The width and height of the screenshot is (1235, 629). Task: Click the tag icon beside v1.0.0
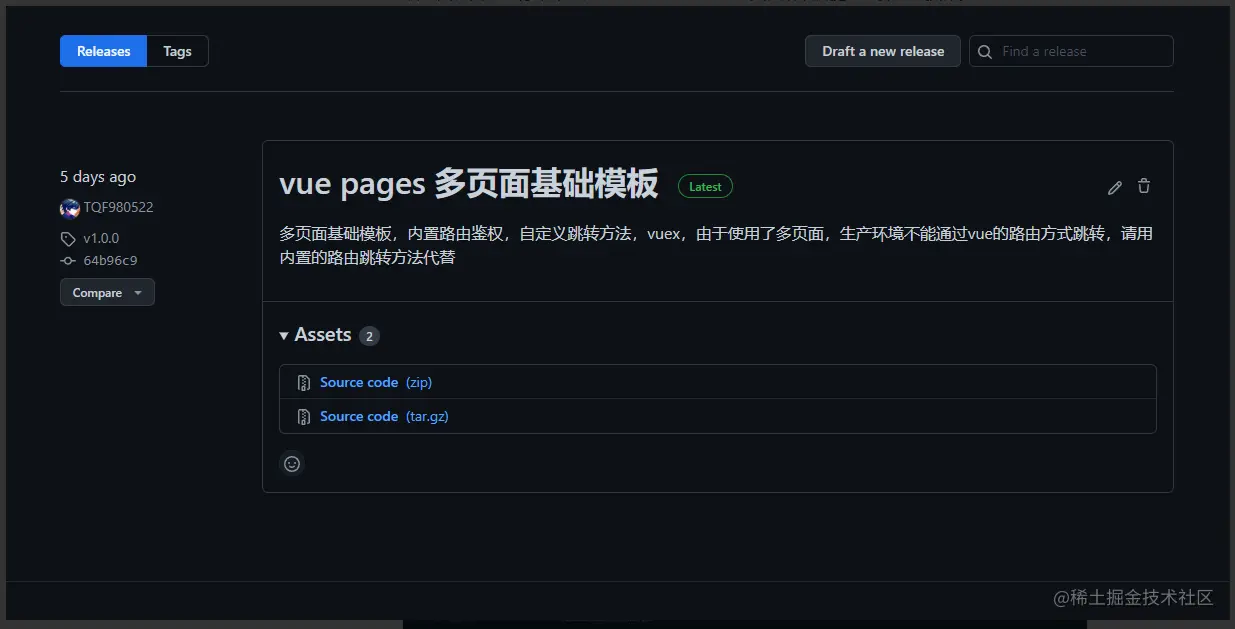68,239
